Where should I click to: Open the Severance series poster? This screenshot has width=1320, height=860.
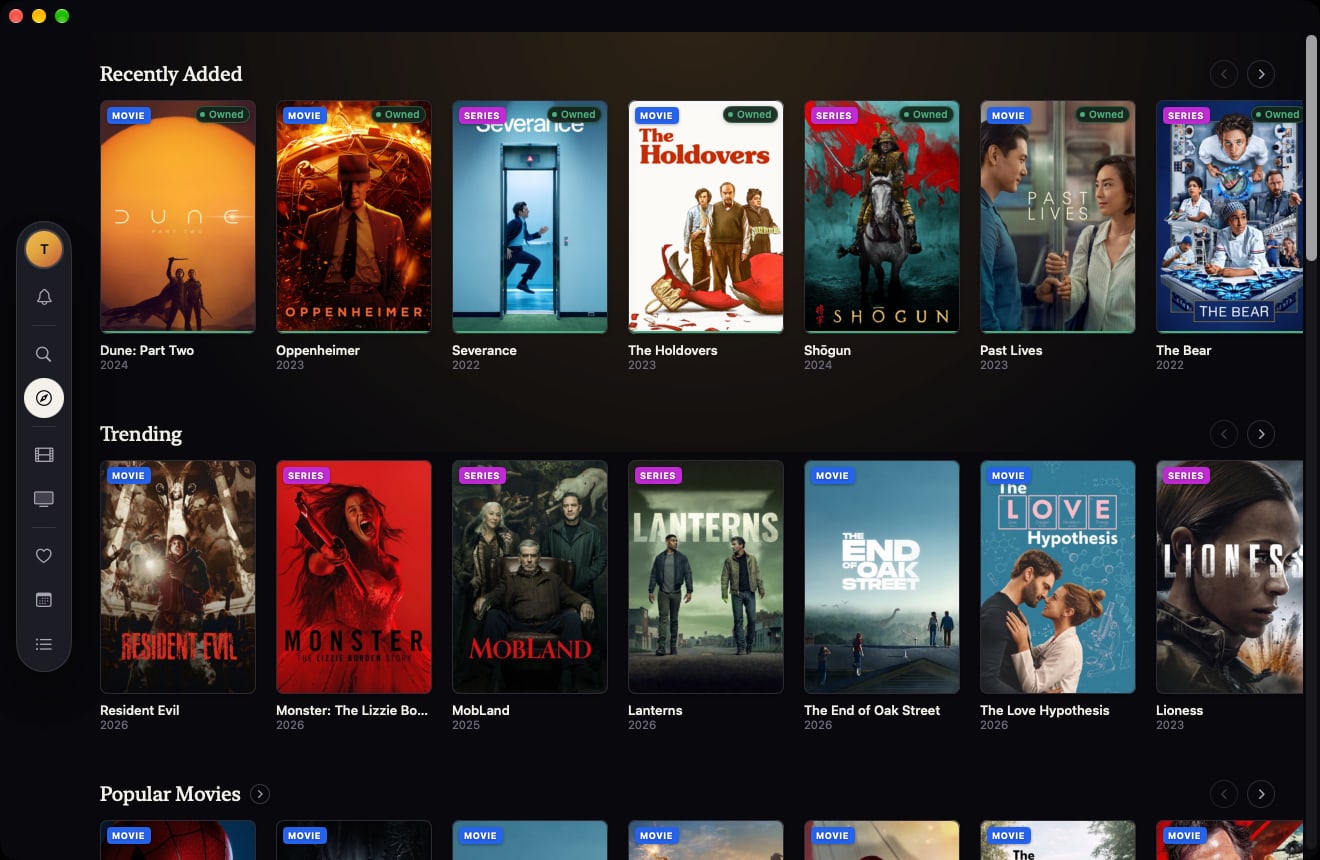point(530,217)
